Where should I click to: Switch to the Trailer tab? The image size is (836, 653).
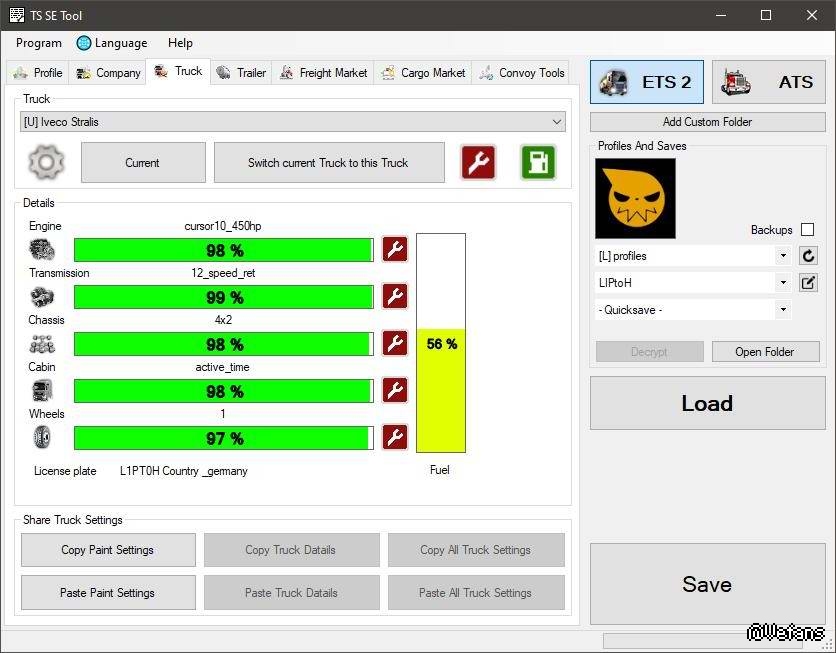click(x=241, y=73)
